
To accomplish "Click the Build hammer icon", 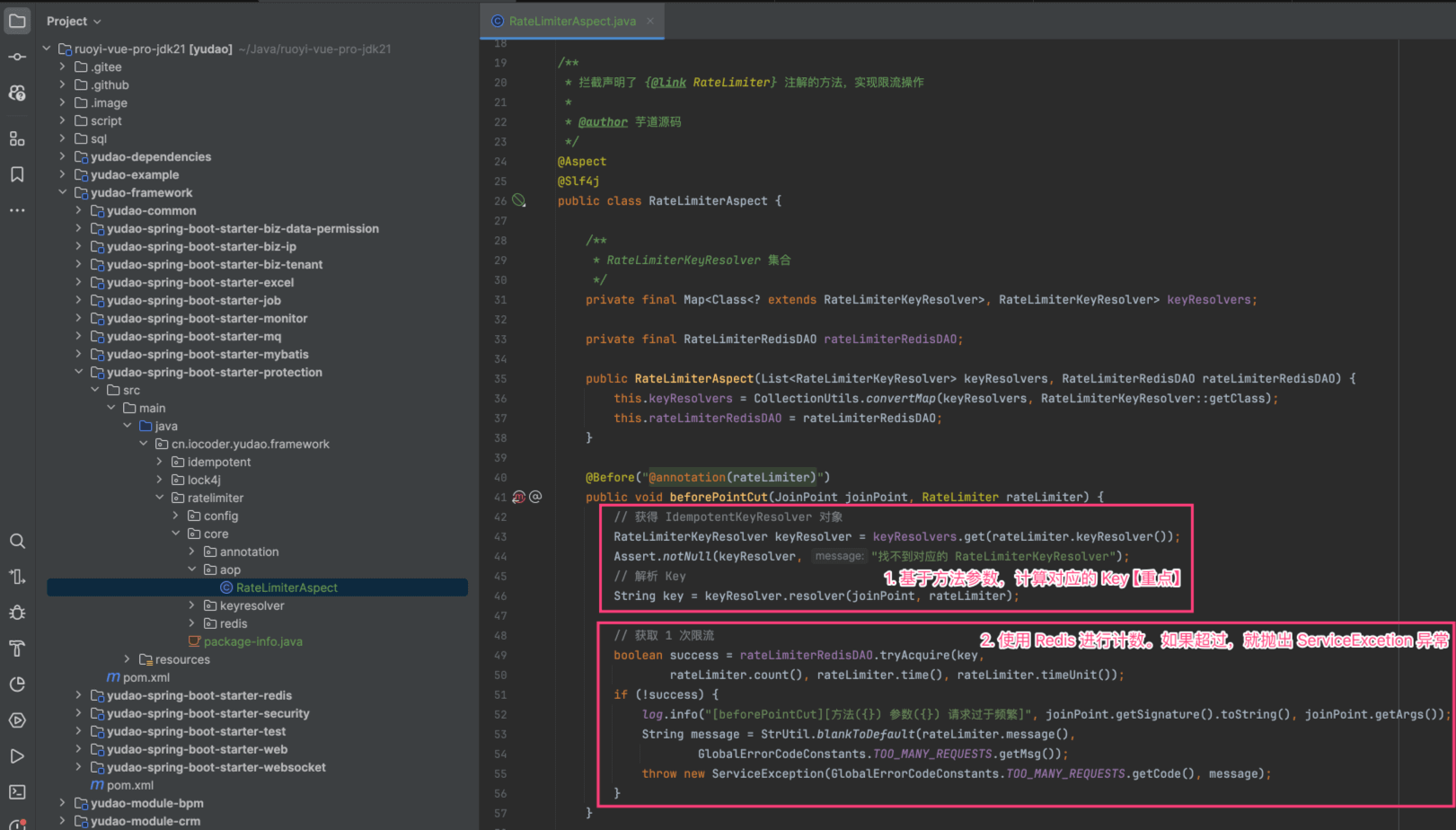I will click(17, 649).
